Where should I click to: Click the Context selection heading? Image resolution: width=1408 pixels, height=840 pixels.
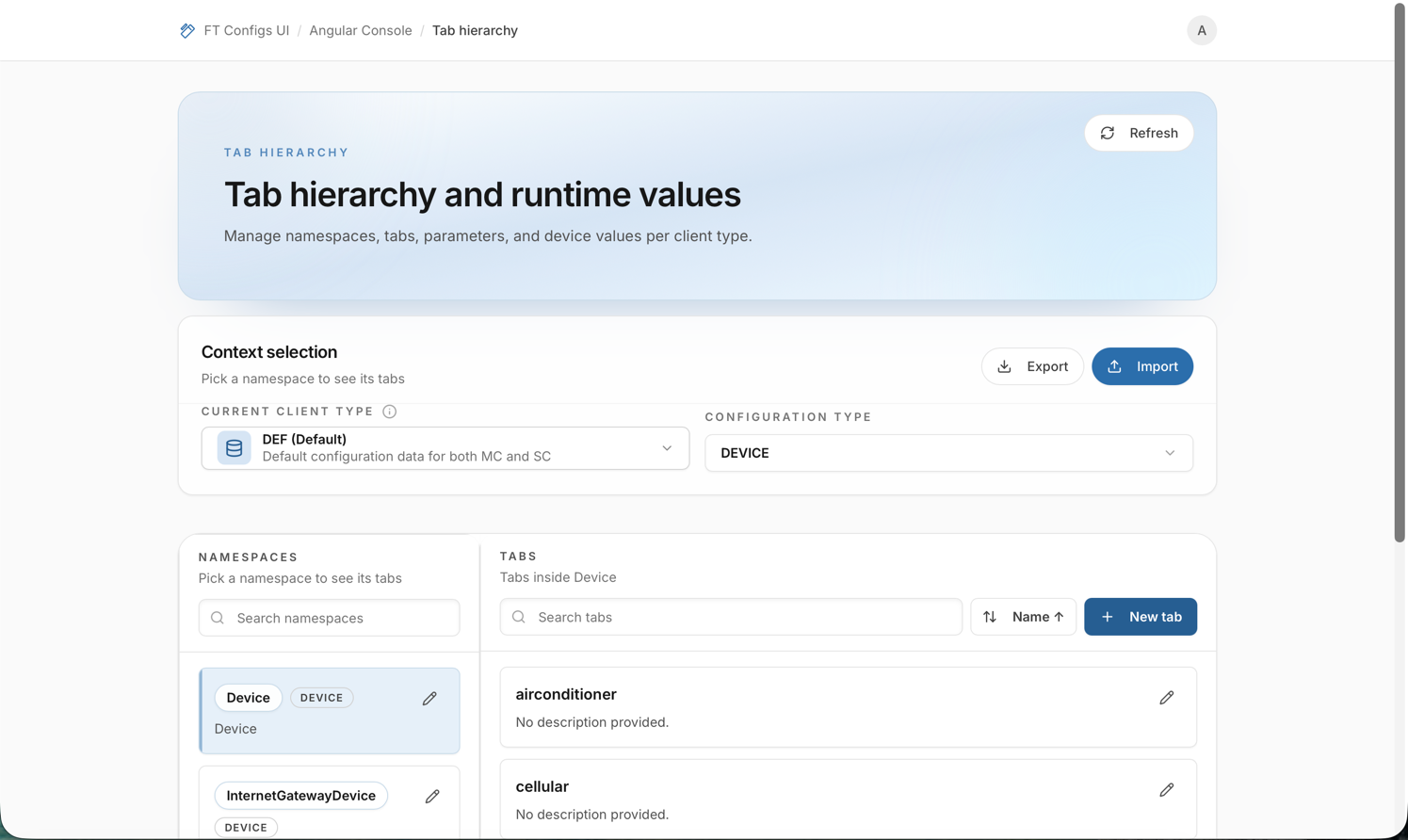(x=269, y=352)
